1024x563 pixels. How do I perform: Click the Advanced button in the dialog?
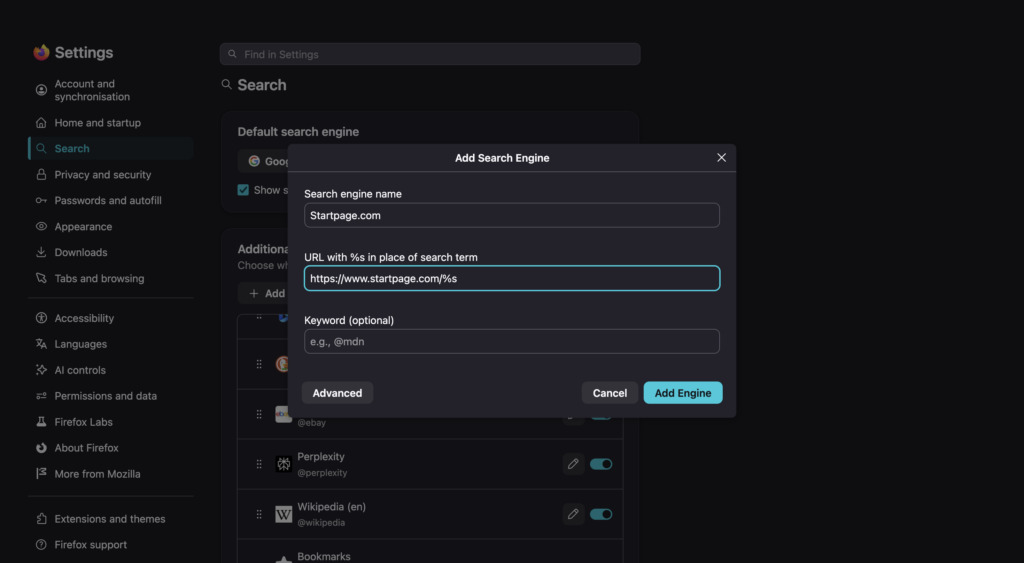click(x=337, y=393)
